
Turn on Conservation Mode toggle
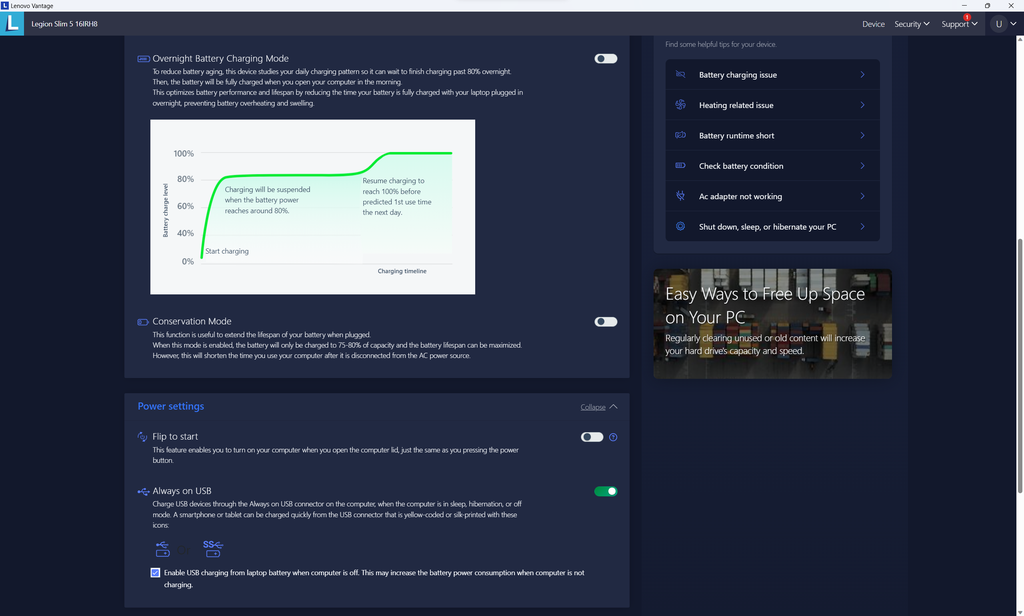click(x=605, y=322)
